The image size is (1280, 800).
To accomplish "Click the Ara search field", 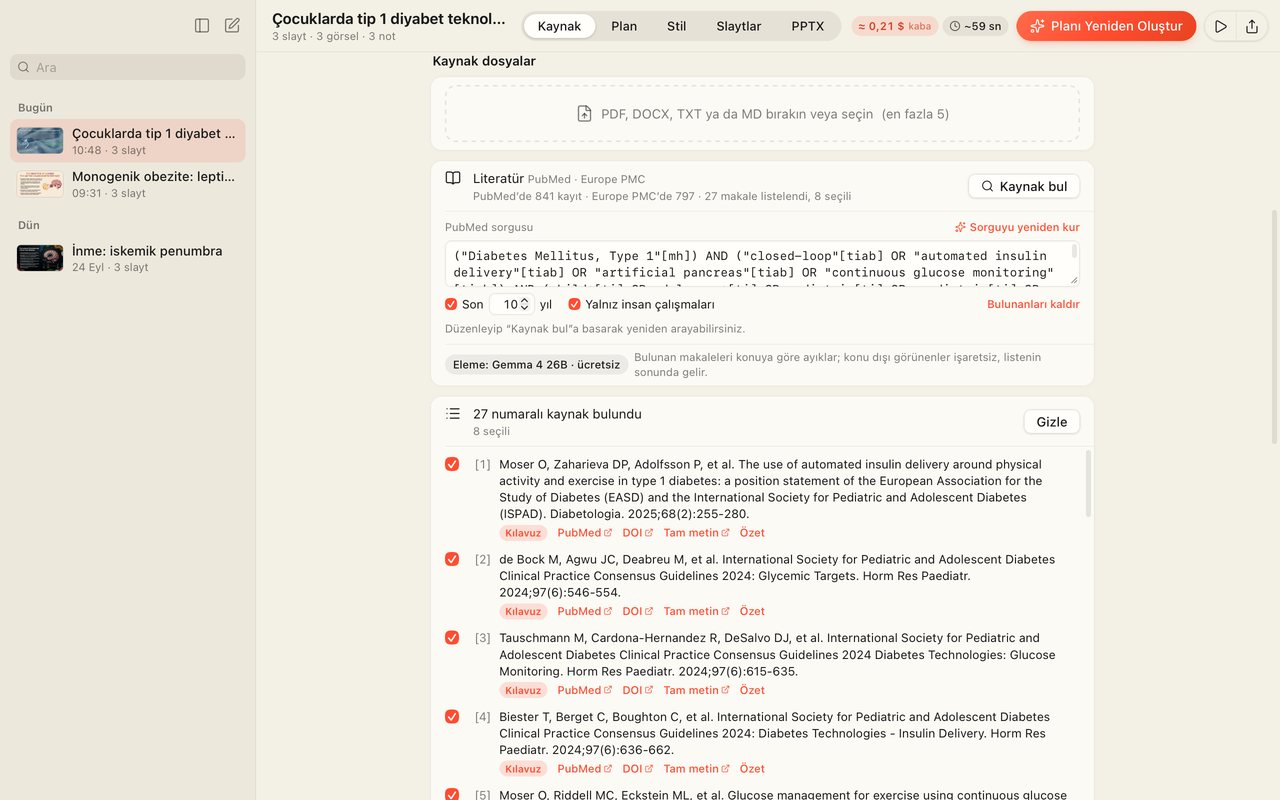I will [128, 67].
